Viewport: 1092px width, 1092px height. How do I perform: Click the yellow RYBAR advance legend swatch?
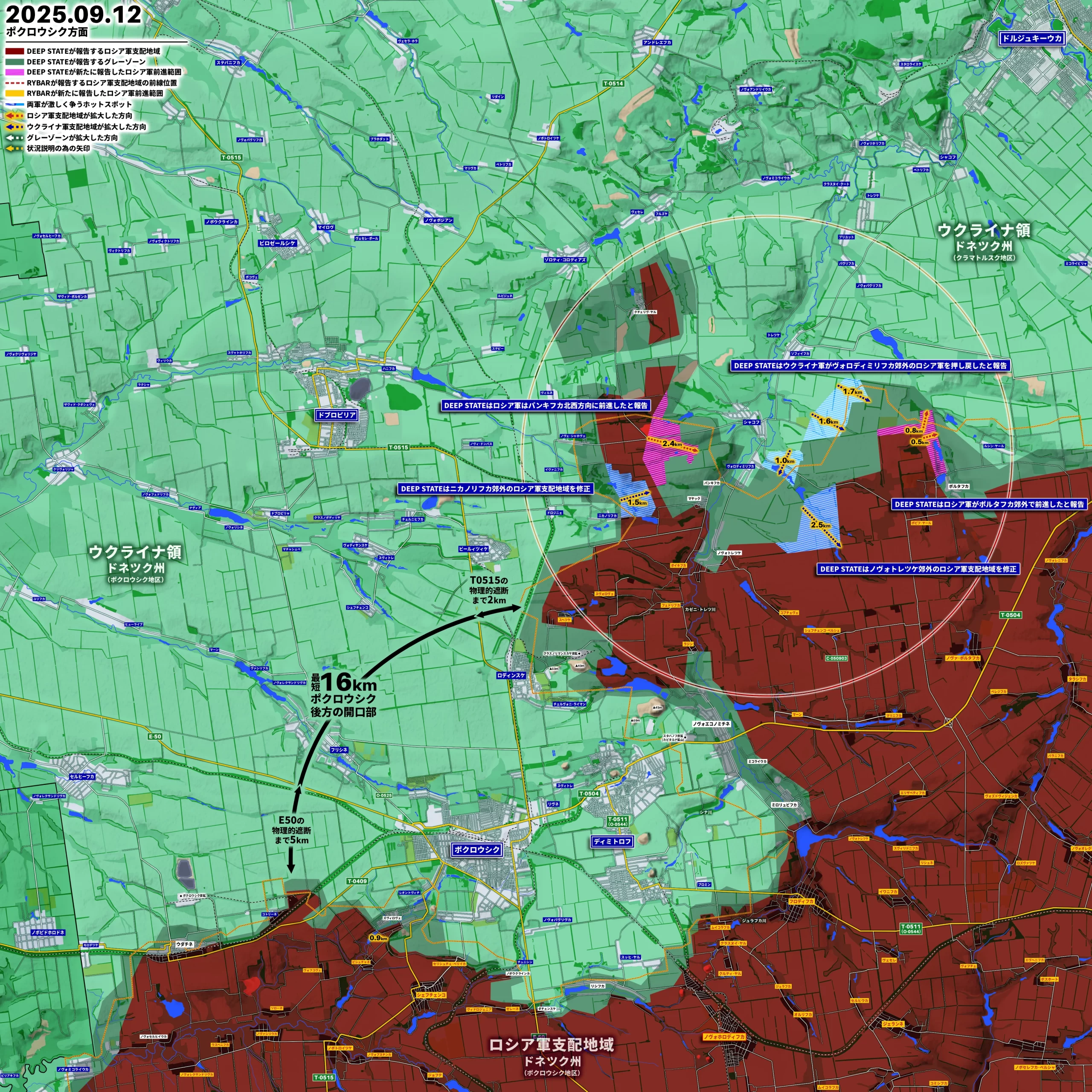tap(15, 93)
